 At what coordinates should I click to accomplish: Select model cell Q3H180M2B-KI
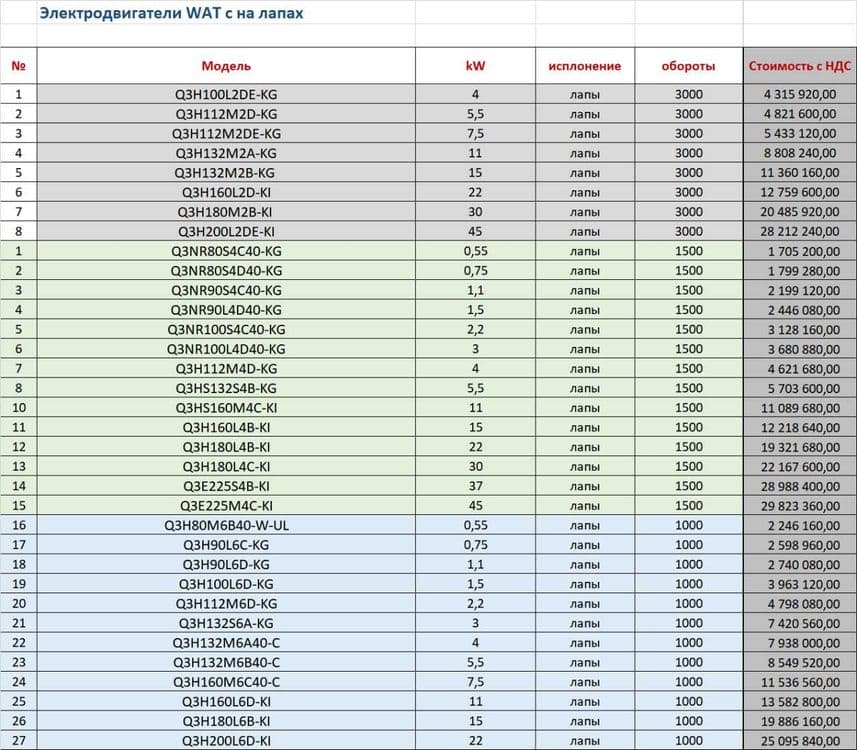226,212
